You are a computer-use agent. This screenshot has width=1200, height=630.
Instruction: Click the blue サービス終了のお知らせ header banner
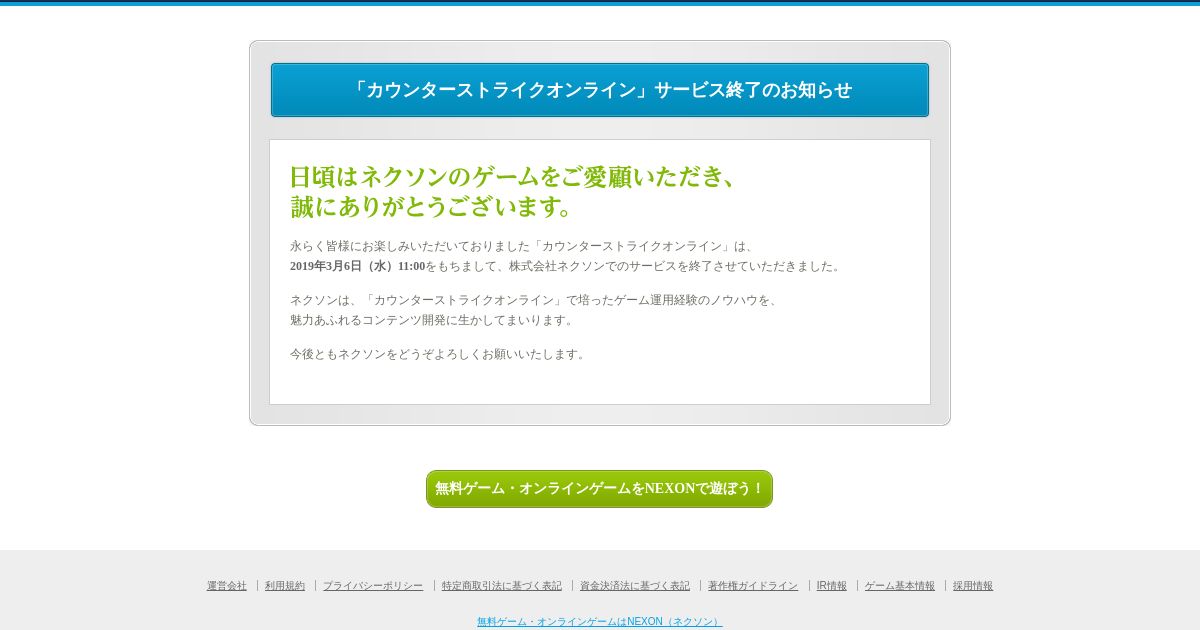tap(600, 90)
